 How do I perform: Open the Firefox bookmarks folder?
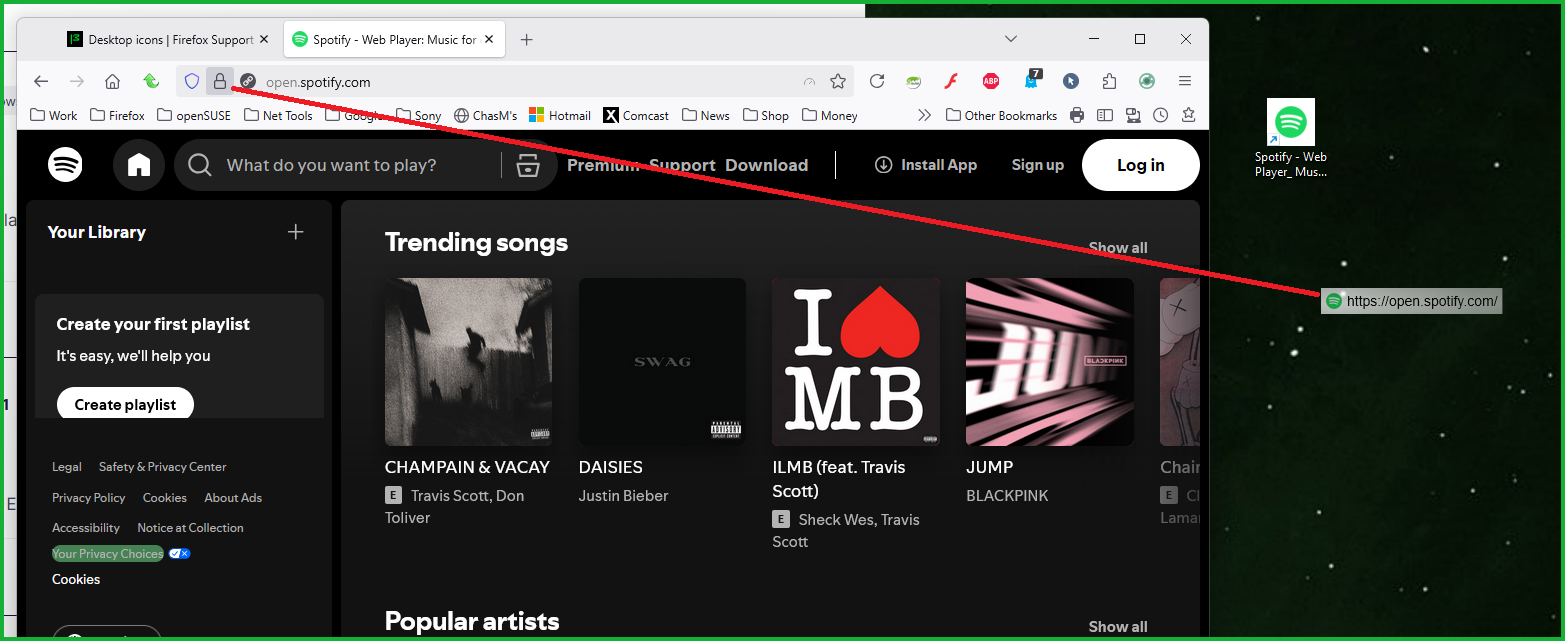pyautogui.click(x=118, y=115)
